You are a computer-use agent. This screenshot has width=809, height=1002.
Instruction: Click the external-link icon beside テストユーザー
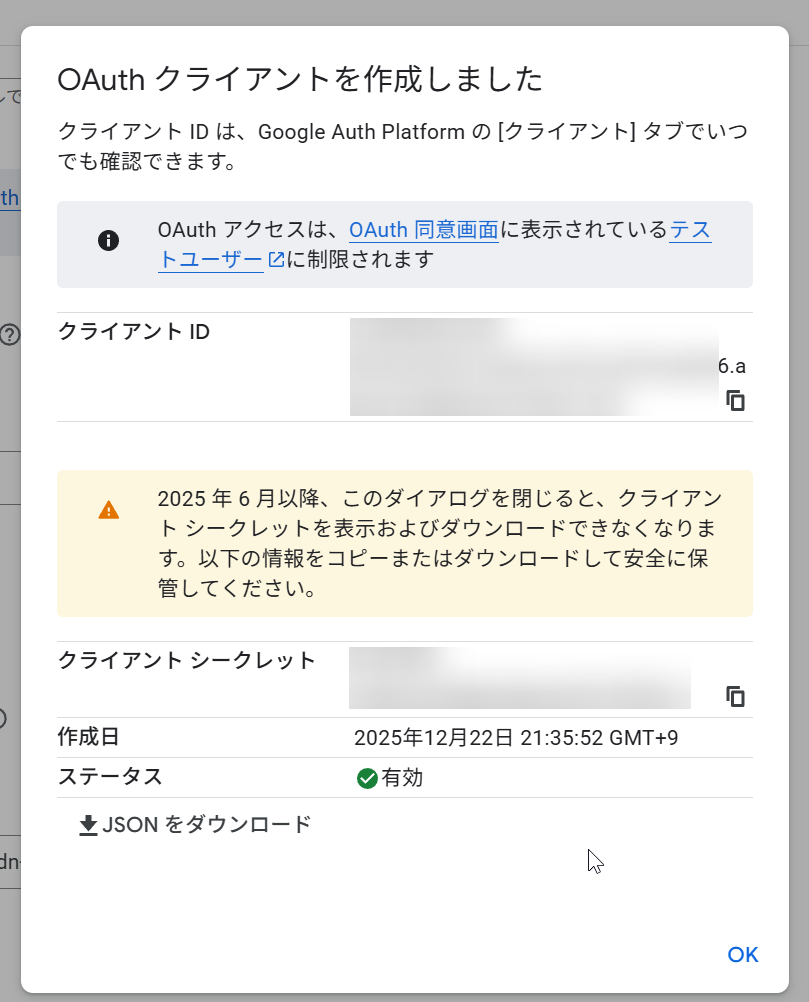click(x=276, y=260)
